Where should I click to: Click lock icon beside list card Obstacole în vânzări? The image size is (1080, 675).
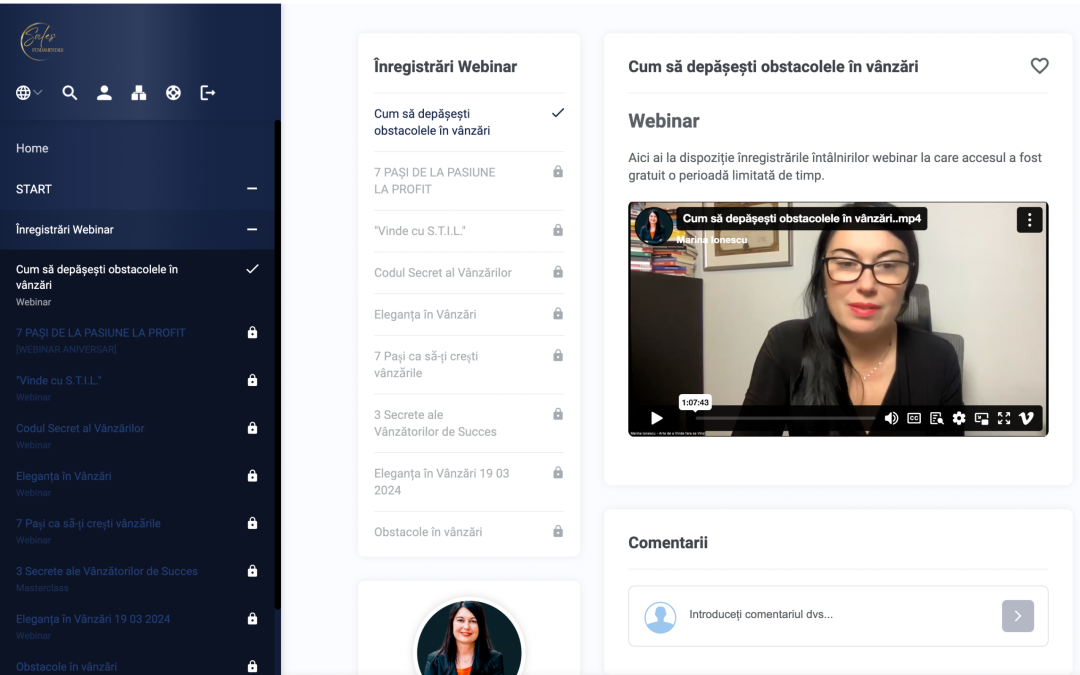point(558,531)
